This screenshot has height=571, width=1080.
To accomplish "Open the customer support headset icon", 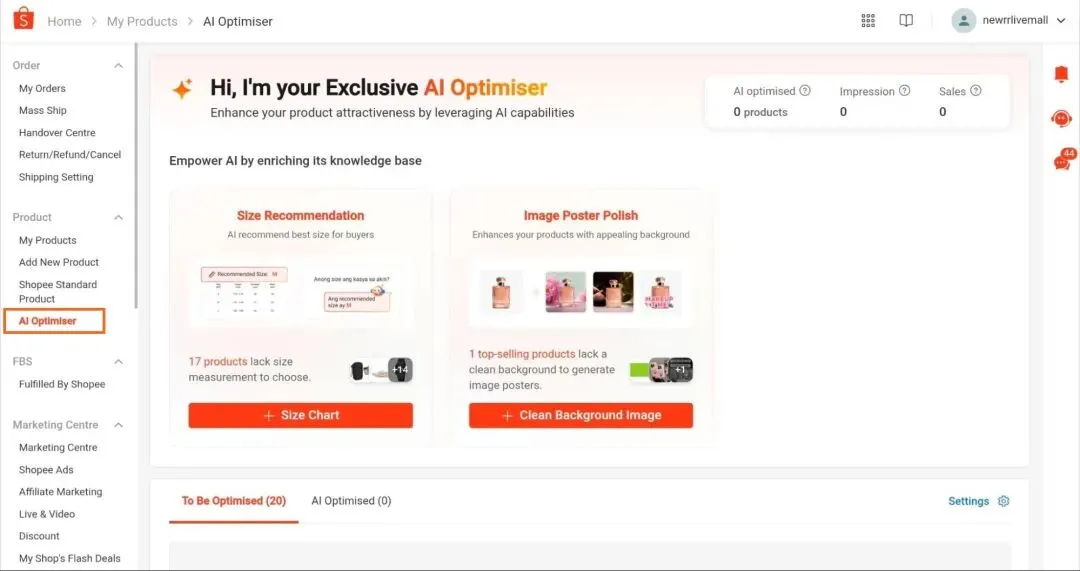I will (x=1061, y=118).
